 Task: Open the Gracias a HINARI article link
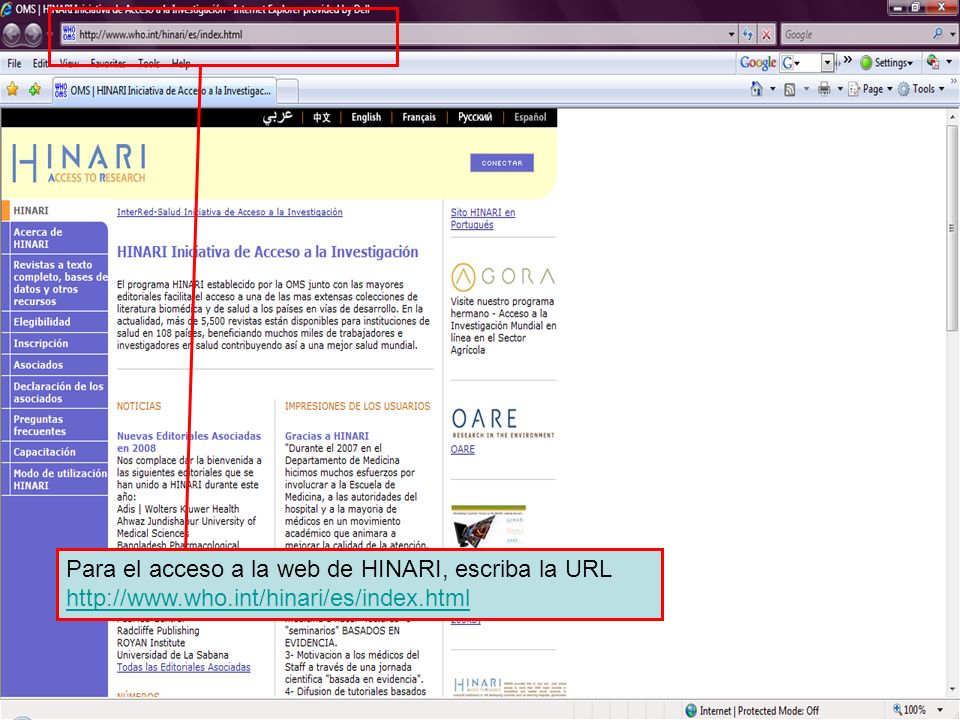[327, 436]
